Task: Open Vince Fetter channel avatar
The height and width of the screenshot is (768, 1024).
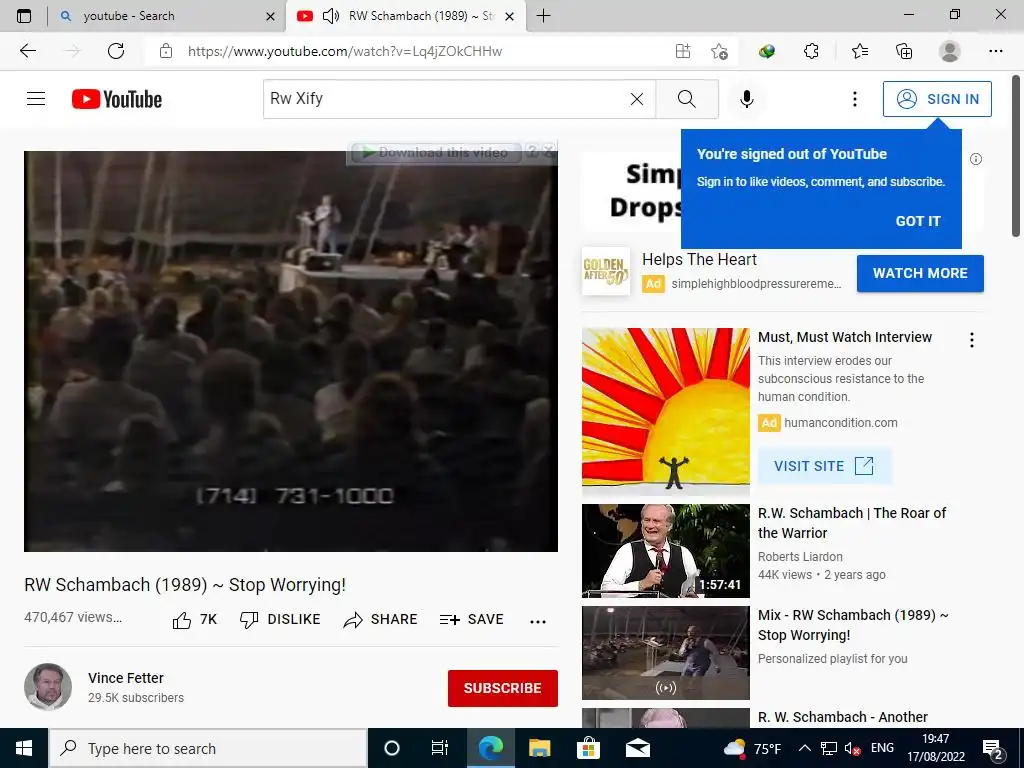Action: coord(48,687)
